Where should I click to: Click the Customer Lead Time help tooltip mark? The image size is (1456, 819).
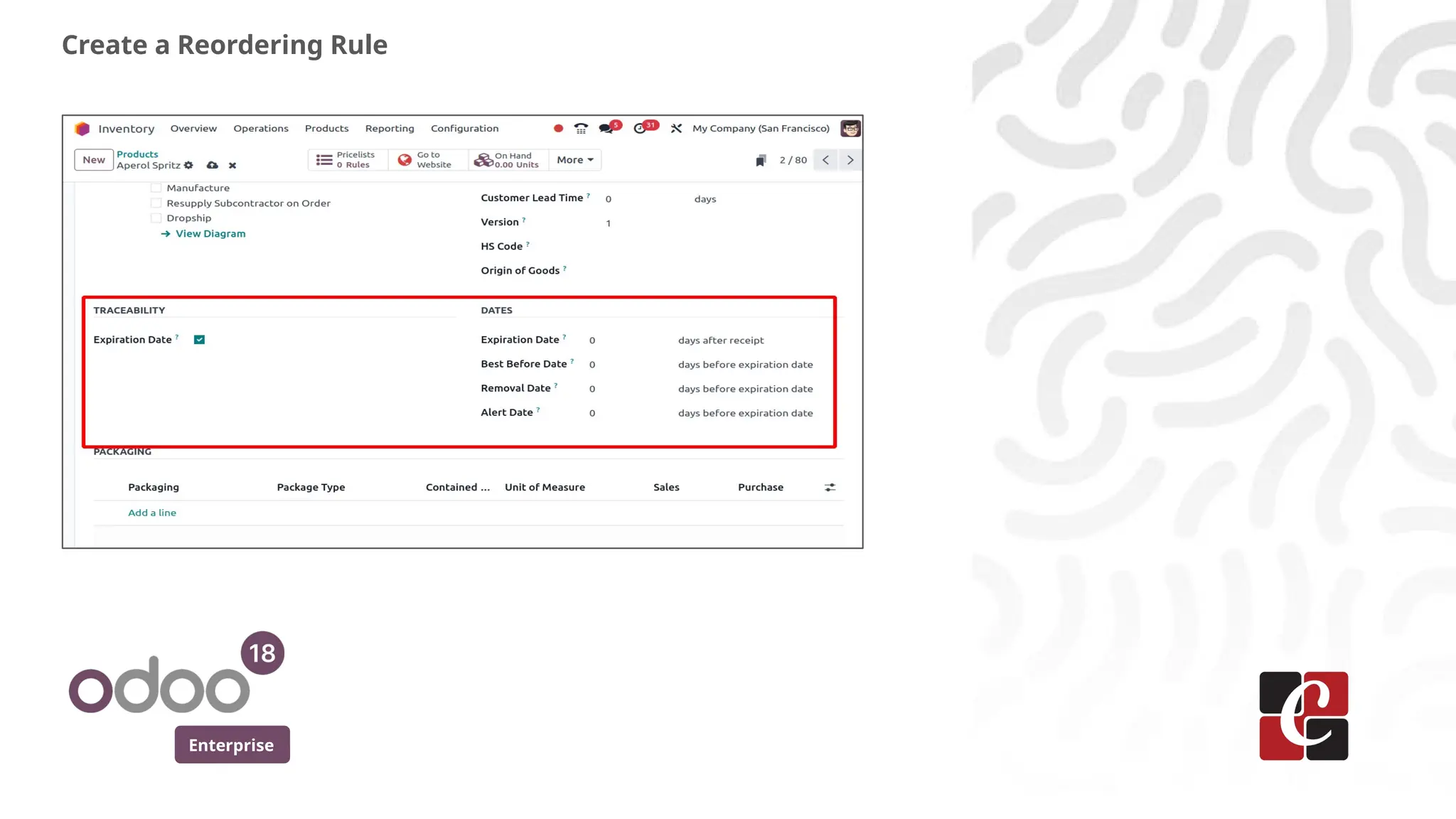coord(588,196)
